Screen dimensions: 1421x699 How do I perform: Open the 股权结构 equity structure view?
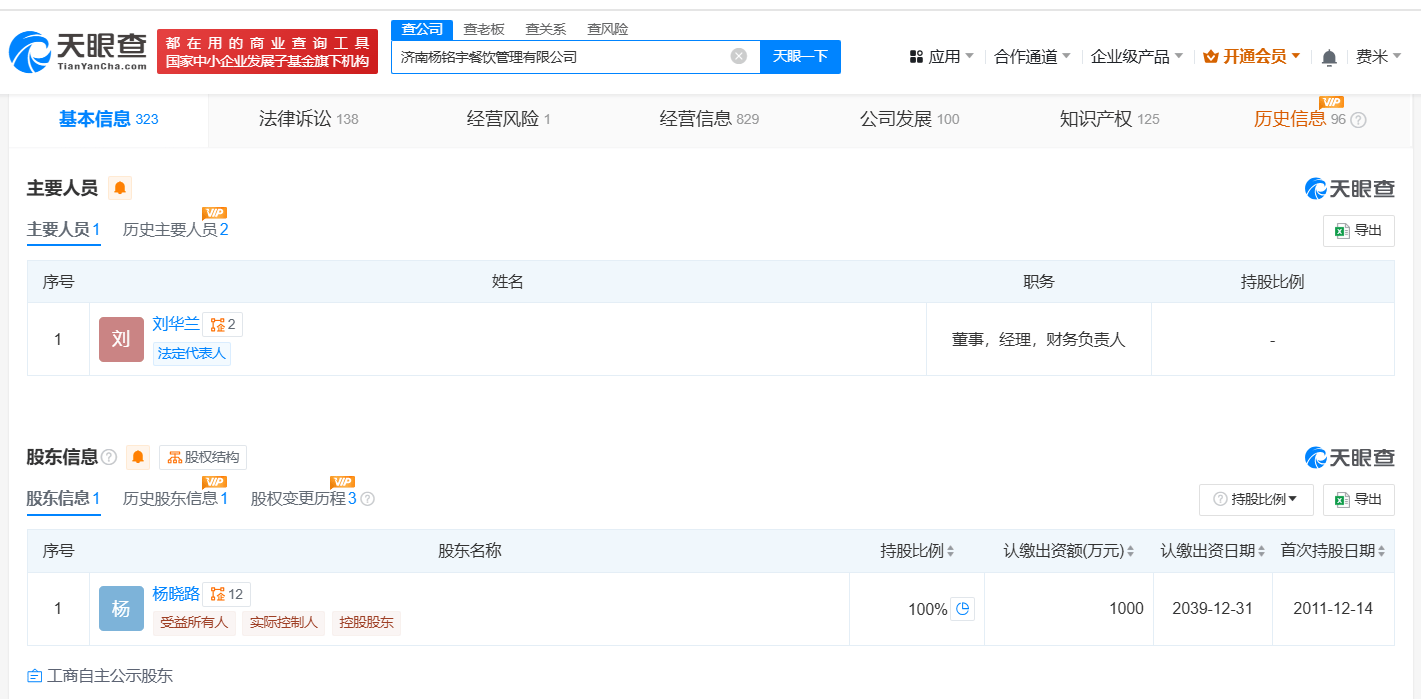click(203, 457)
